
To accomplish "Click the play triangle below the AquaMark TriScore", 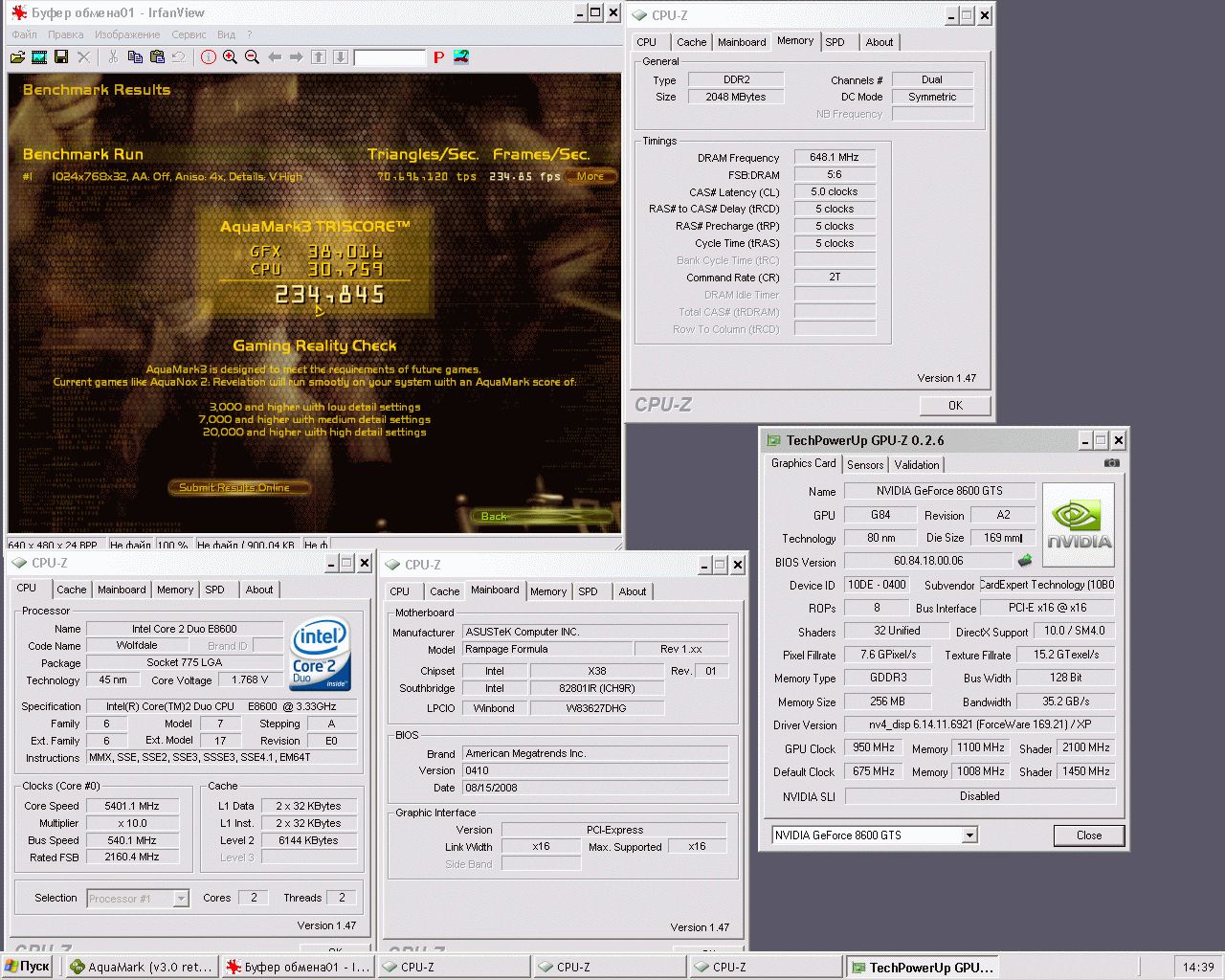I will point(319,310).
